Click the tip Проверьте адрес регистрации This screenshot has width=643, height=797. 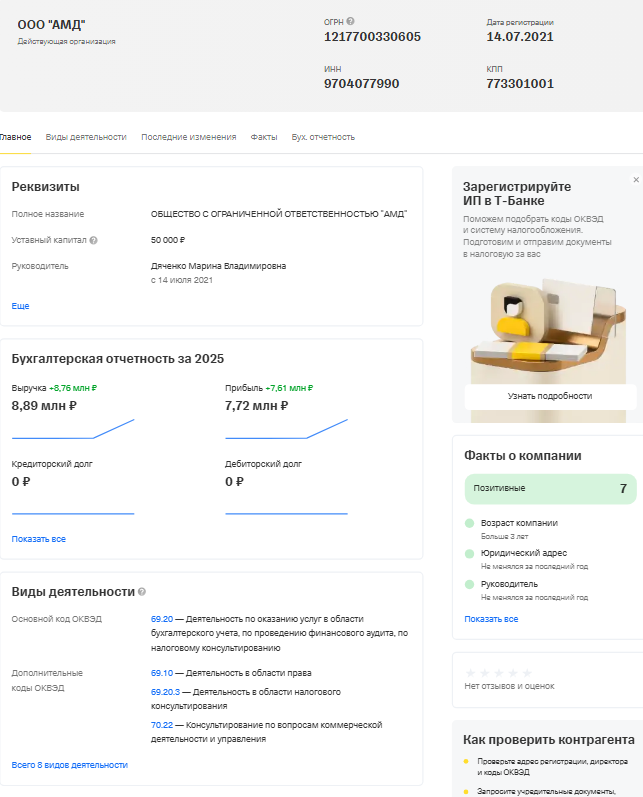pyautogui.click(x=553, y=767)
